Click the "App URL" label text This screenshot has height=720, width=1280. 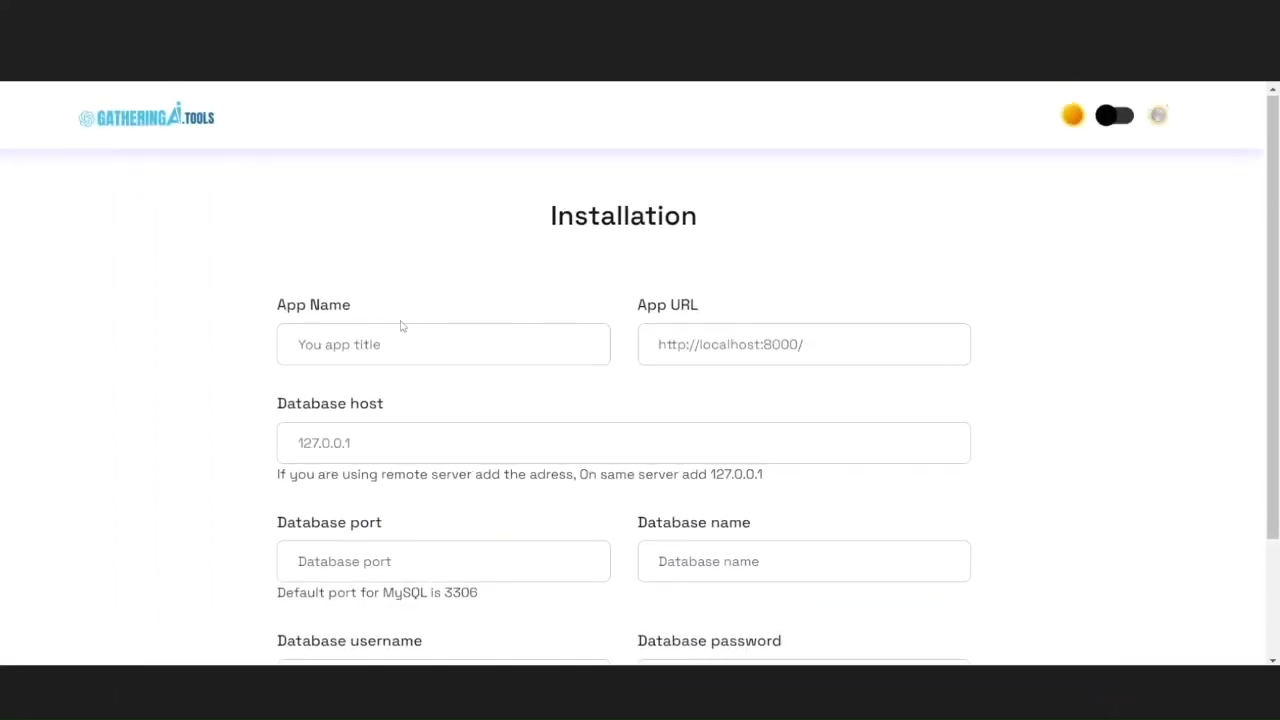click(667, 305)
